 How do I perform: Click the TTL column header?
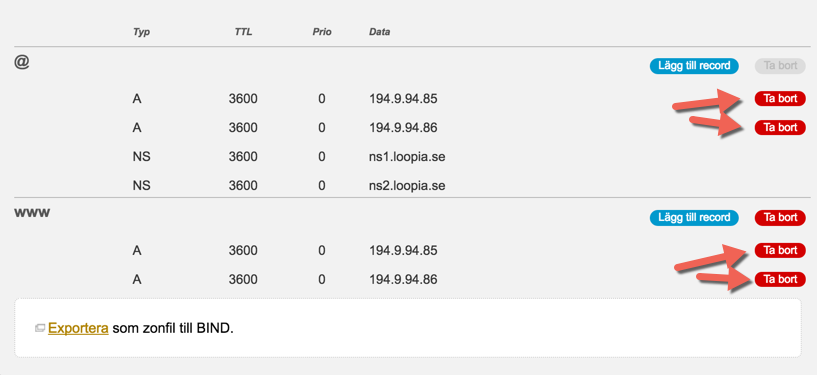(243, 32)
